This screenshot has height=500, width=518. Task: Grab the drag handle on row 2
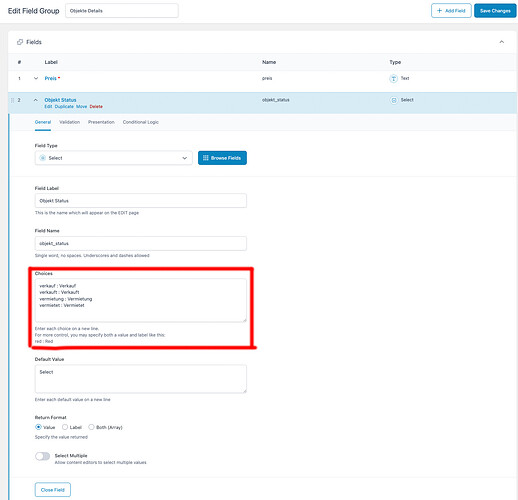pyautogui.click(x=12, y=100)
